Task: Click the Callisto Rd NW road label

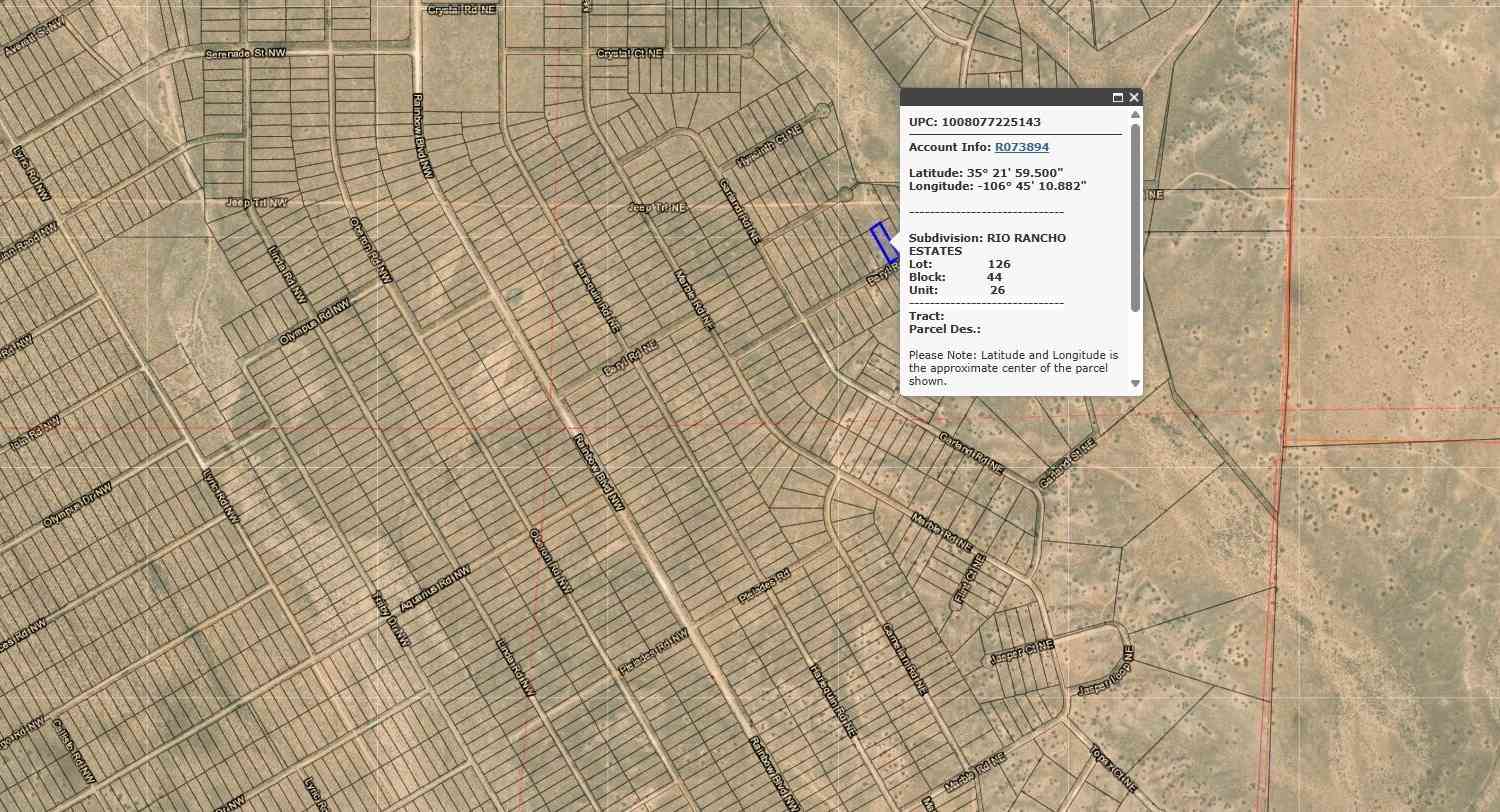Action: [x=73, y=751]
